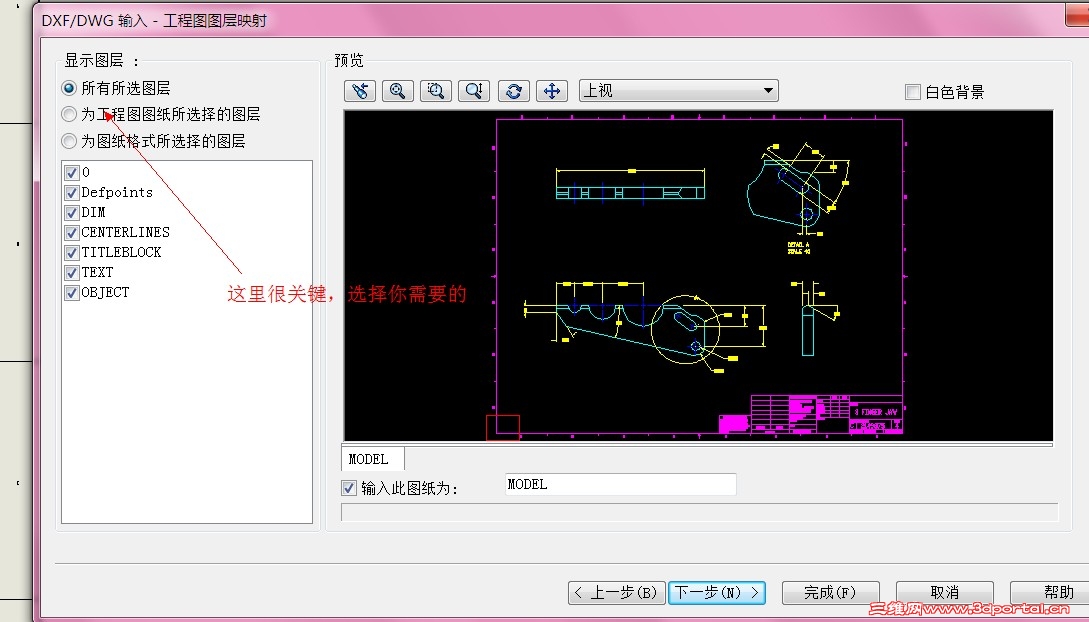Switch to the MODEL sheet tab
1089x622 pixels.
[373, 459]
